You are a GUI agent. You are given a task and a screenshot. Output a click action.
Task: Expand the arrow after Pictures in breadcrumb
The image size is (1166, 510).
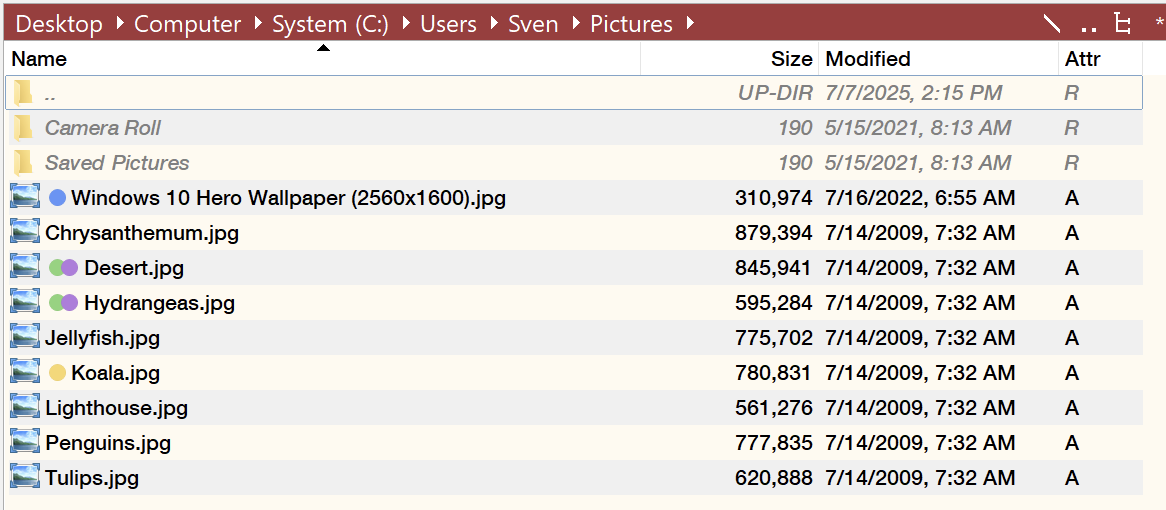pos(691,24)
